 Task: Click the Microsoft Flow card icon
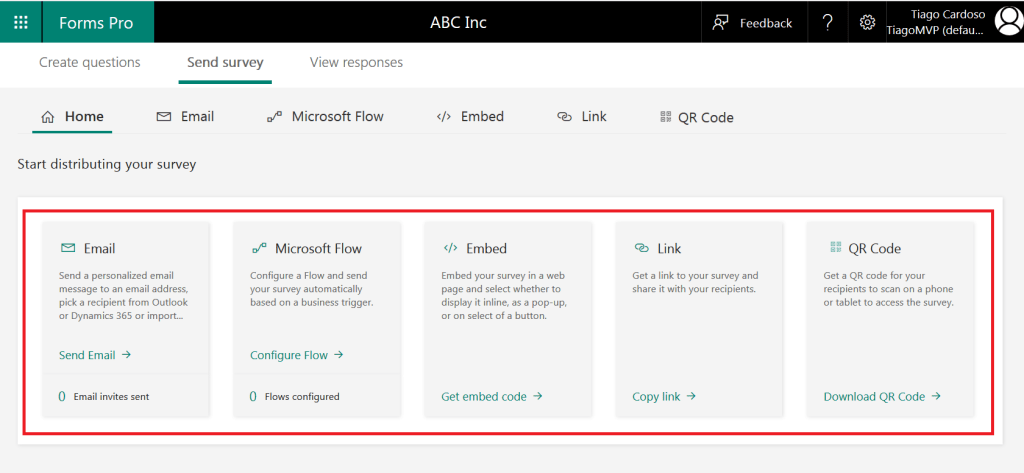point(258,248)
